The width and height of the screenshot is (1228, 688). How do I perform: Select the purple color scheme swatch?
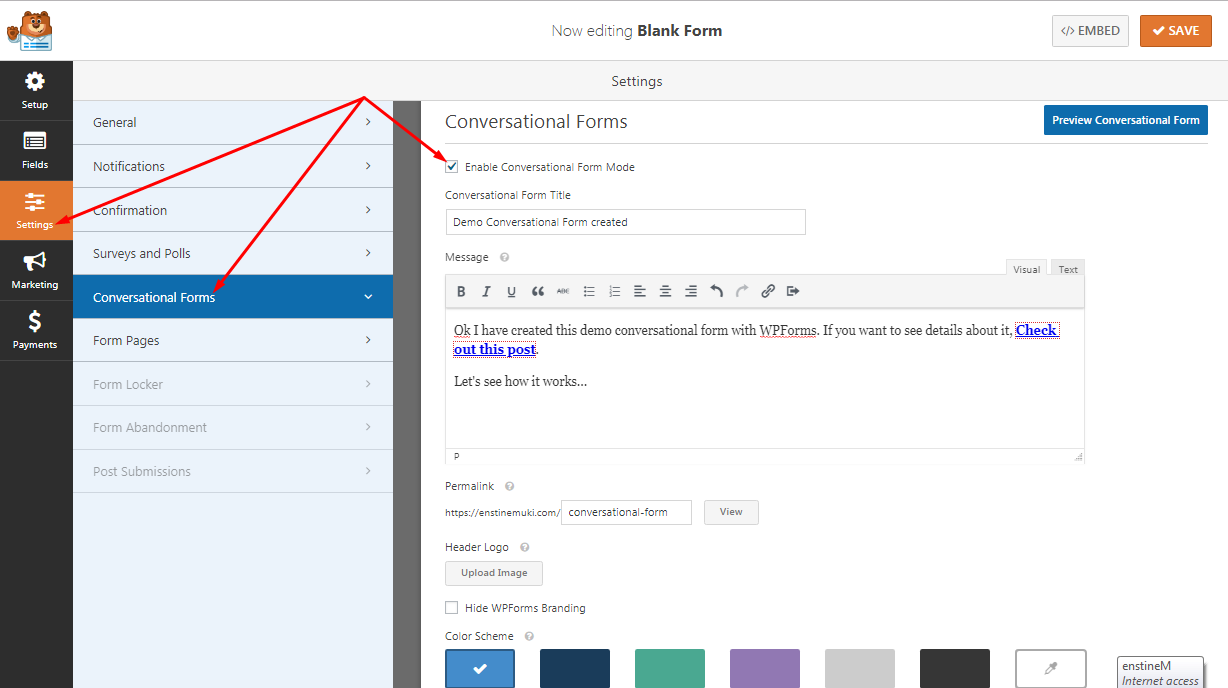(765, 668)
